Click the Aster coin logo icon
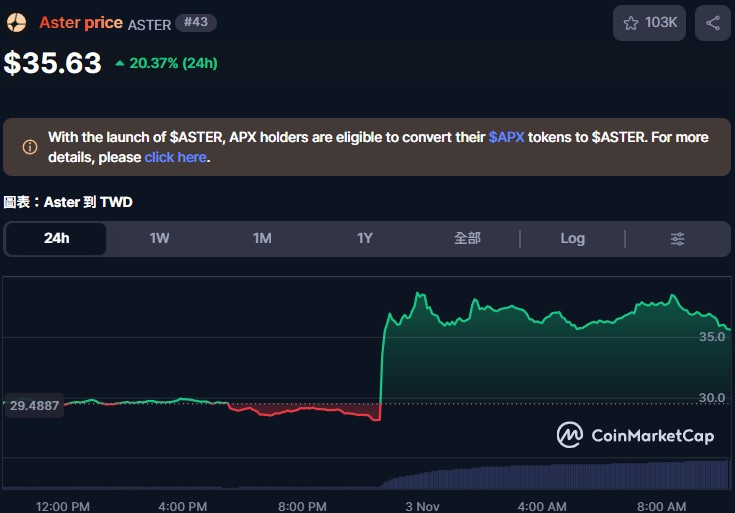The width and height of the screenshot is (735, 513). point(17,22)
